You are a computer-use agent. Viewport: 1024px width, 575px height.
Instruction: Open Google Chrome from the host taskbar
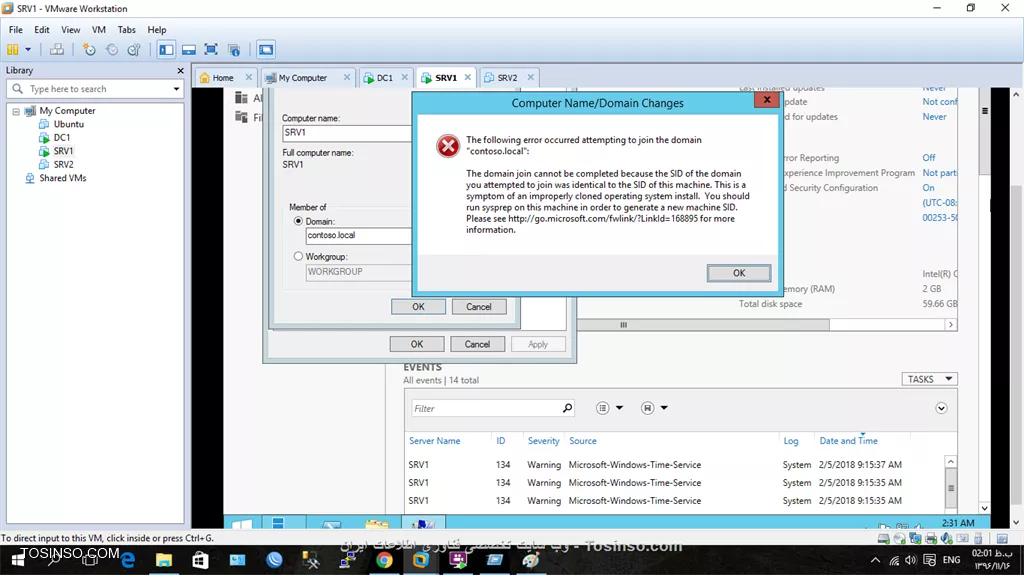pos(384,560)
